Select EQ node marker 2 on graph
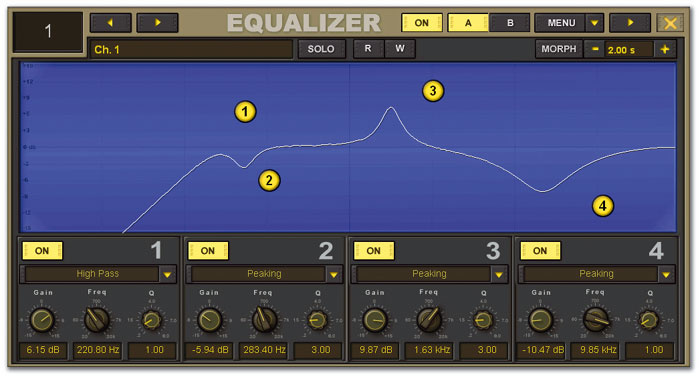 269,180
